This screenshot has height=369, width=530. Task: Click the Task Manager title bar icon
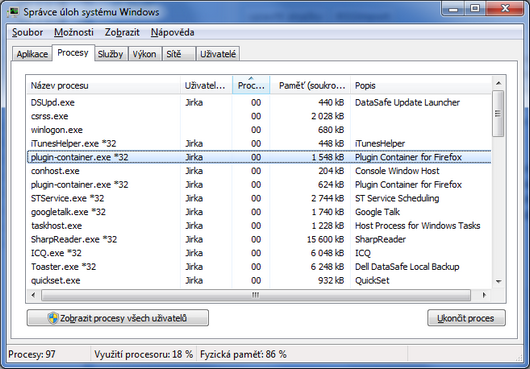(x=14, y=12)
